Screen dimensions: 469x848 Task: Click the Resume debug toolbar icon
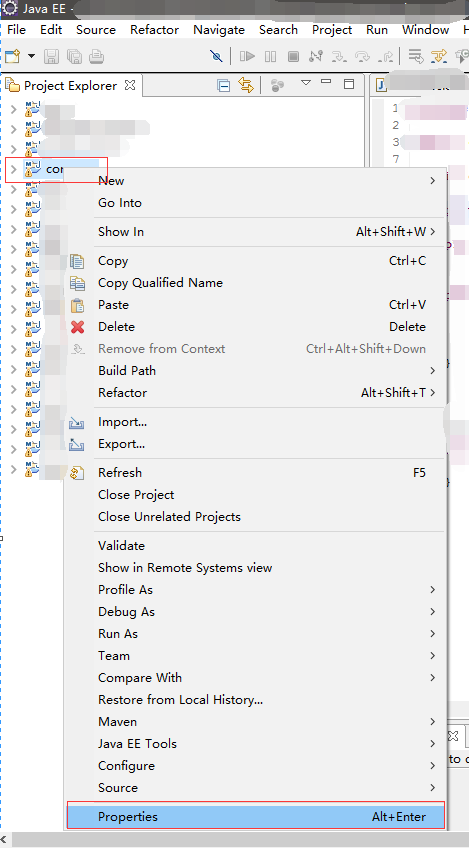tap(247, 56)
